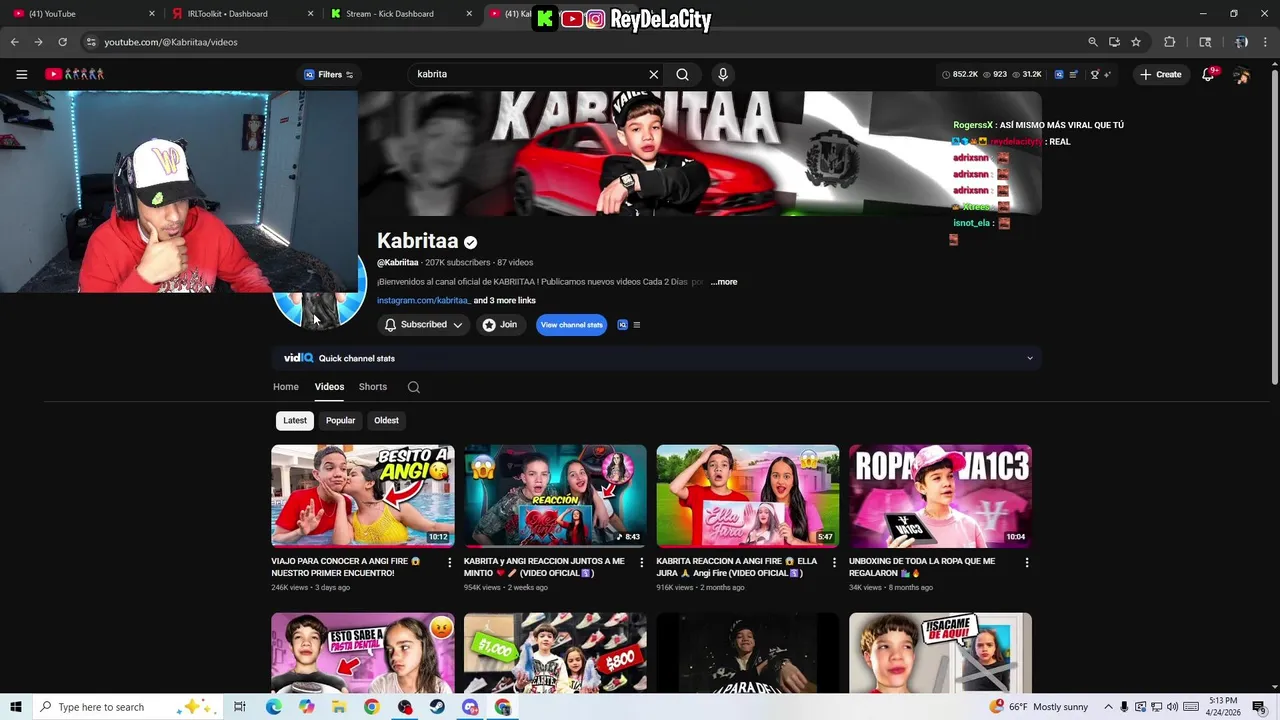Open options for UNBOXING DE TODA LA ROPA video
The width and height of the screenshot is (1280, 720).
(1026, 563)
